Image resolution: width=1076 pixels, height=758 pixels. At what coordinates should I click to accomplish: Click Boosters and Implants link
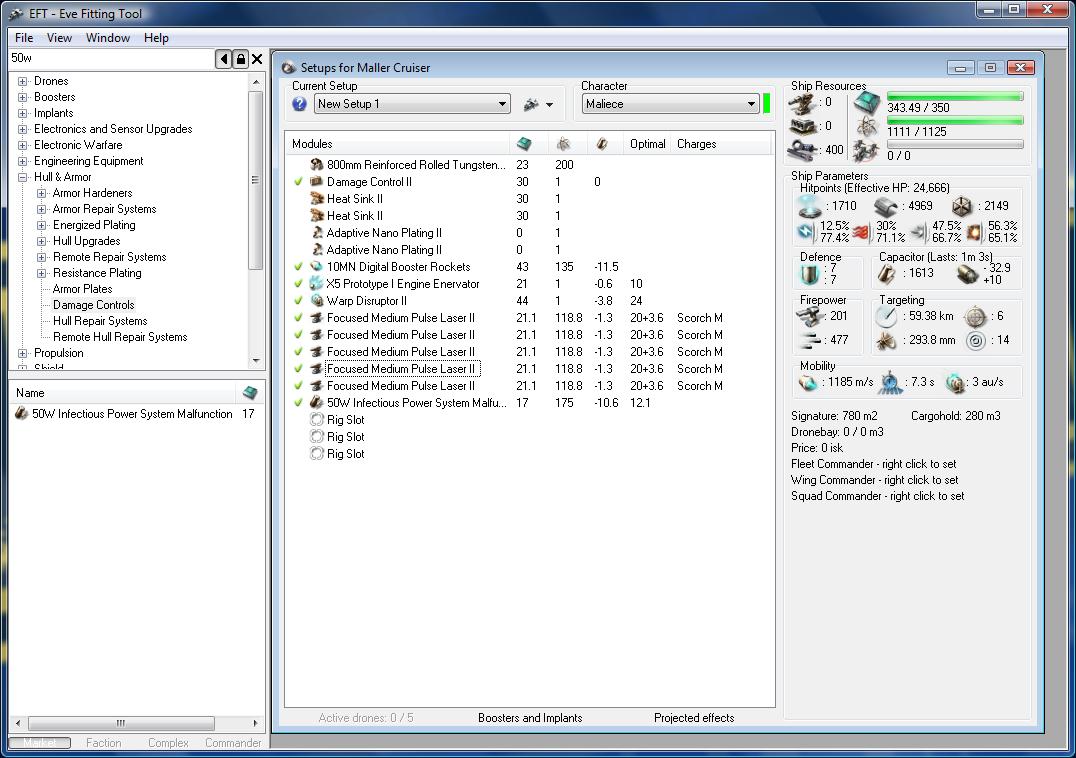tap(530, 718)
